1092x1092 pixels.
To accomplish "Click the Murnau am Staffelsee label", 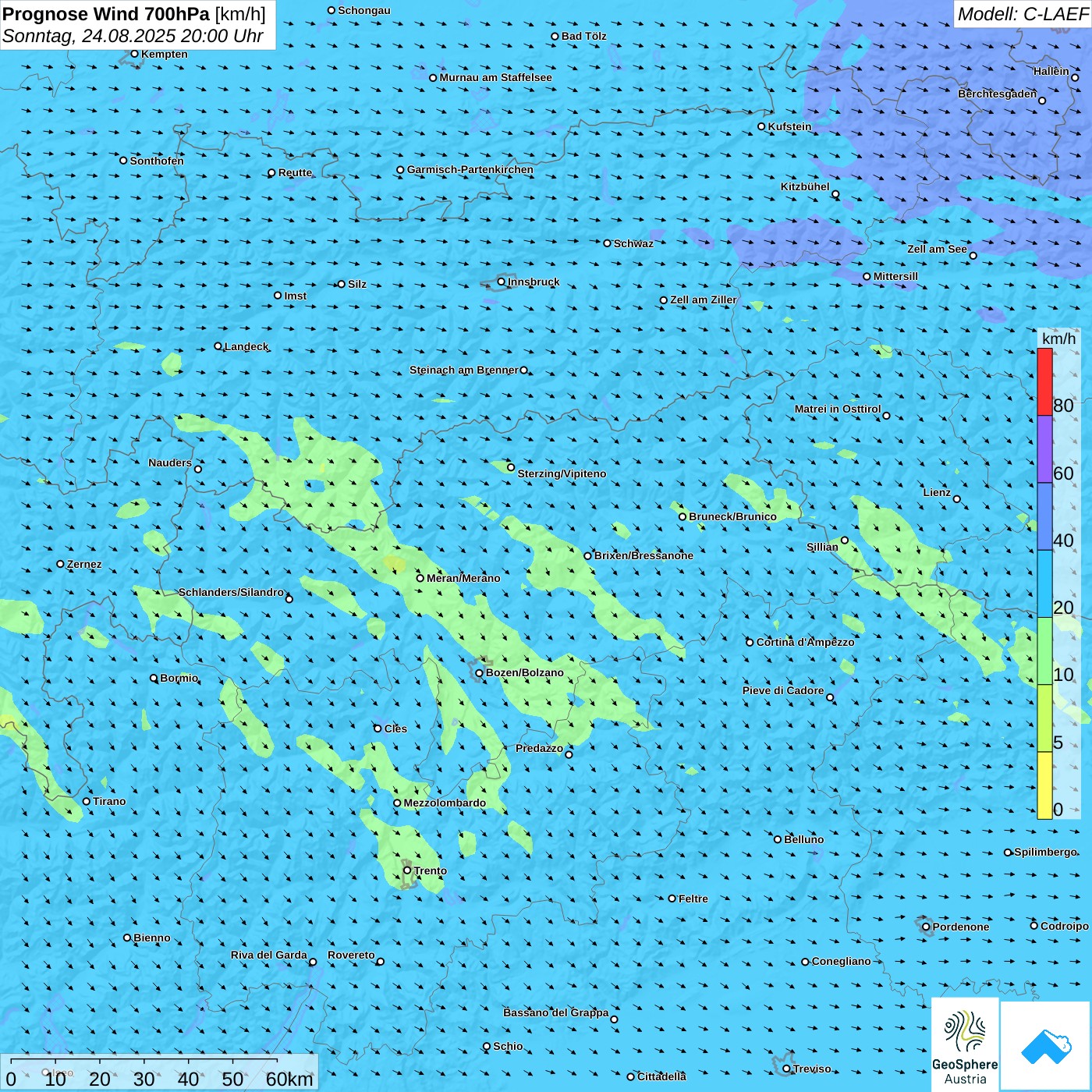I will pos(495,77).
